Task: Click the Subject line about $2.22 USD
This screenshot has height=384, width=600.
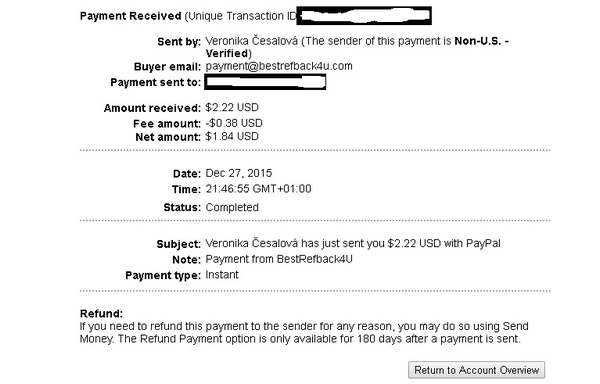Action: click(x=353, y=244)
